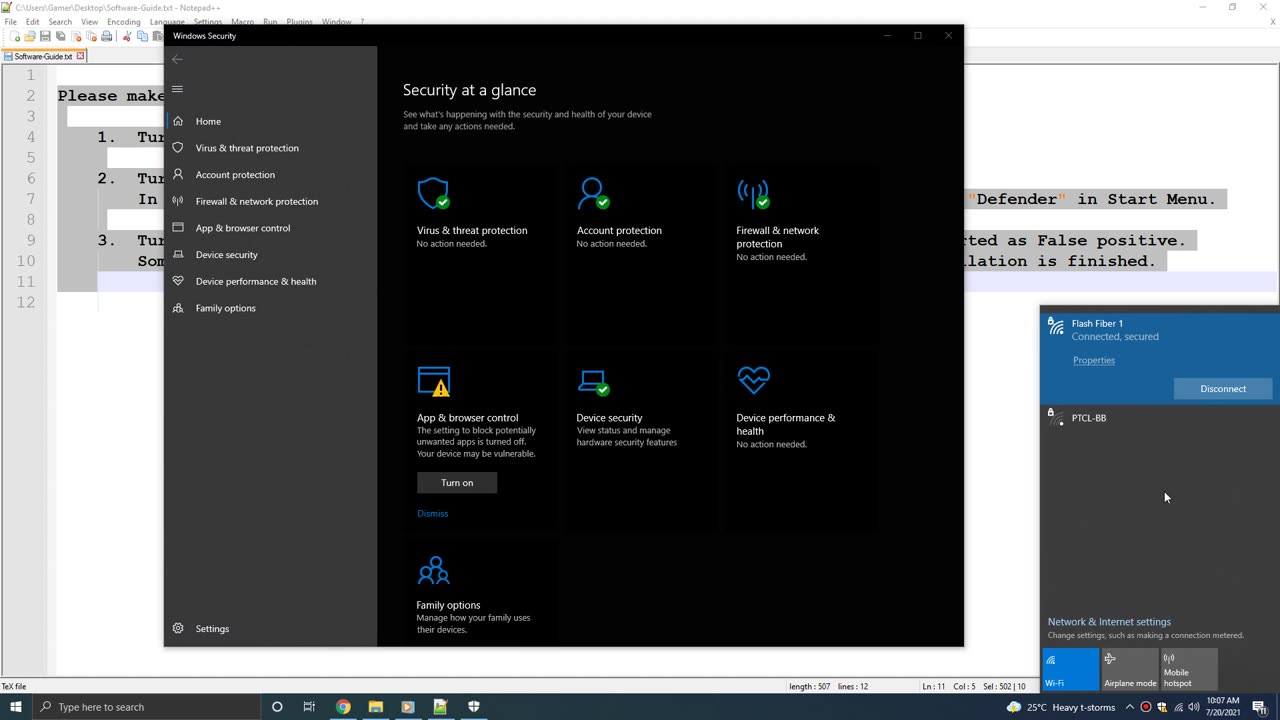The width and height of the screenshot is (1280, 720).
Task: Select the PTCL-BB Wi-Fi network
Action: pos(1160,418)
